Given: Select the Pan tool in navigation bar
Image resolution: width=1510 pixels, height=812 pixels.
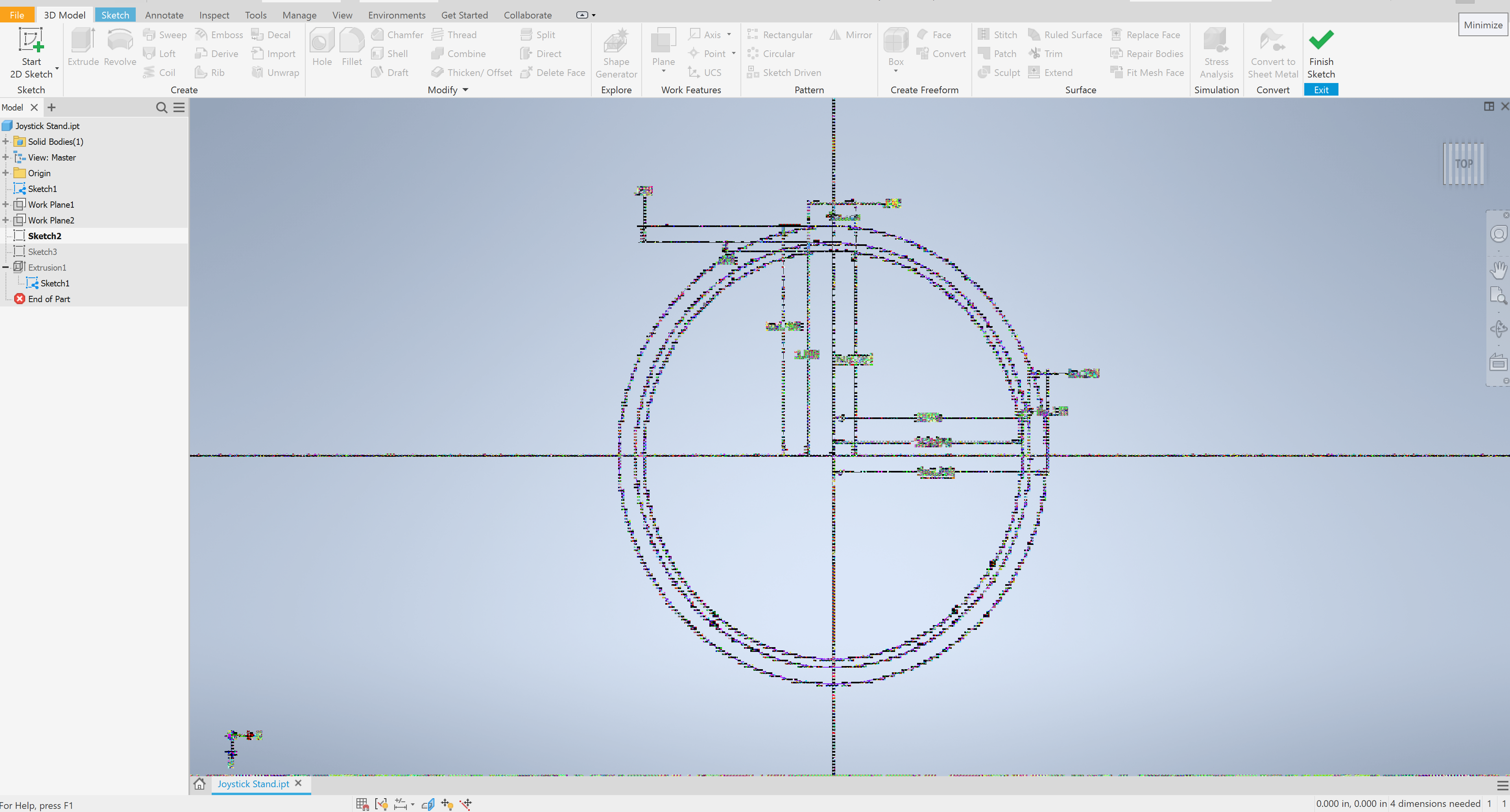Looking at the screenshot, I should click(x=1499, y=270).
